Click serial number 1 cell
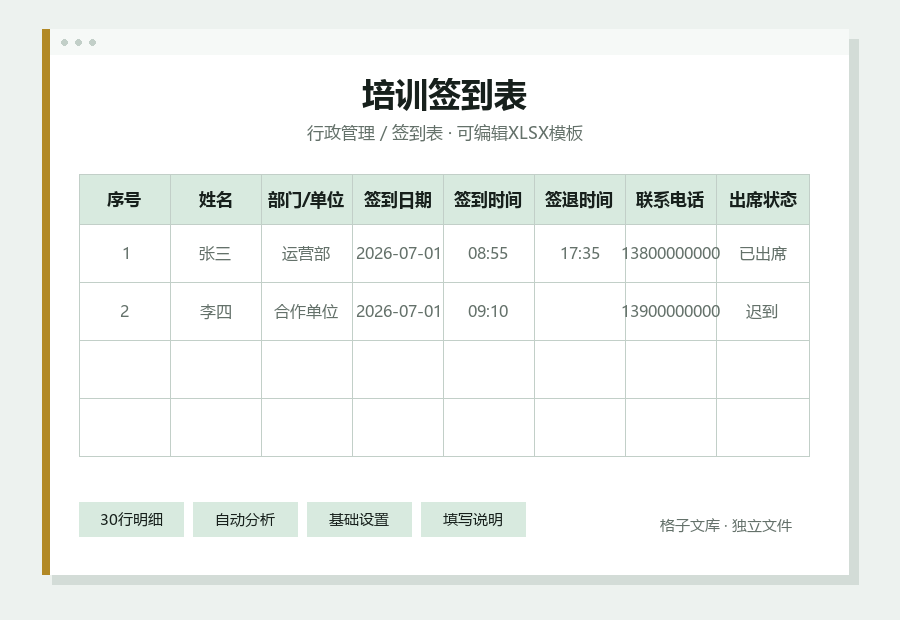Image resolution: width=900 pixels, height=620 pixels. [x=125, y=254]
